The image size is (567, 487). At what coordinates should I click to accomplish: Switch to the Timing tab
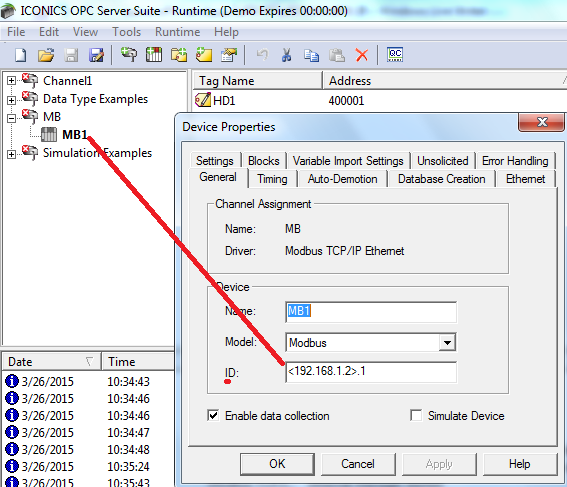(x=272, y=179)
